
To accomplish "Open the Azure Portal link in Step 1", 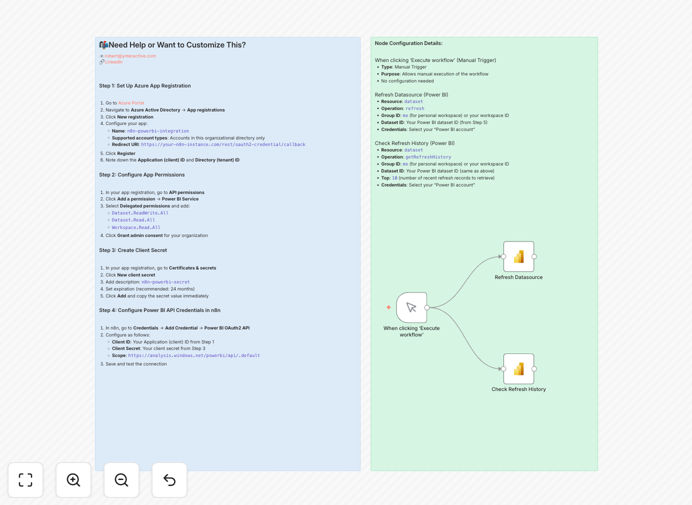I will click(131, 103).
